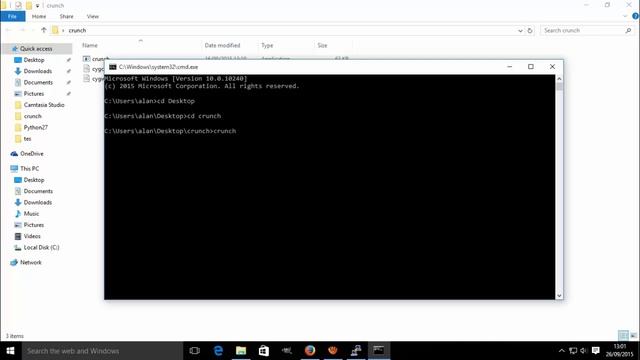Open Desktop under This PC
The height and width of the screenshot is (360, 640).
(33, 180)
